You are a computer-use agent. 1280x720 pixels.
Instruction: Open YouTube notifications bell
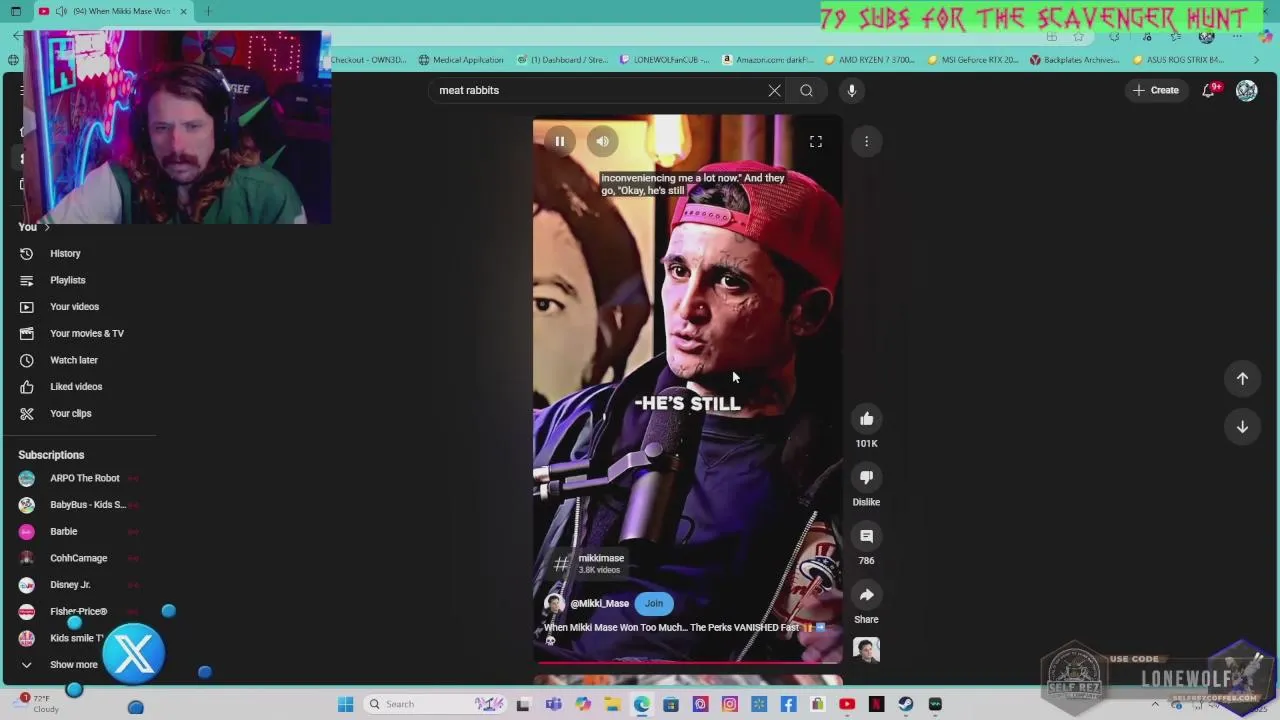pyautogui.click(x=1209, y=90)
